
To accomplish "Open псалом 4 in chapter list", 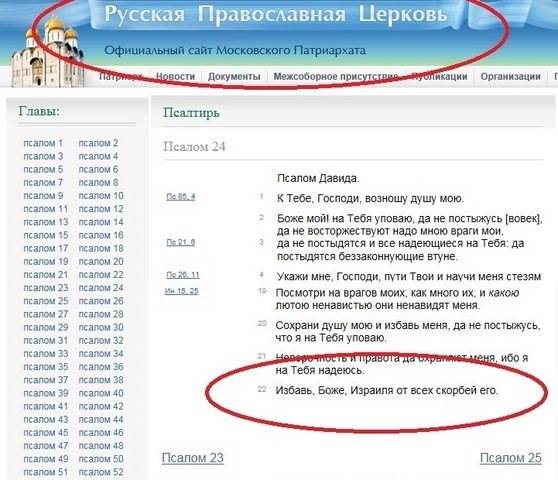I will pos(98,156).
